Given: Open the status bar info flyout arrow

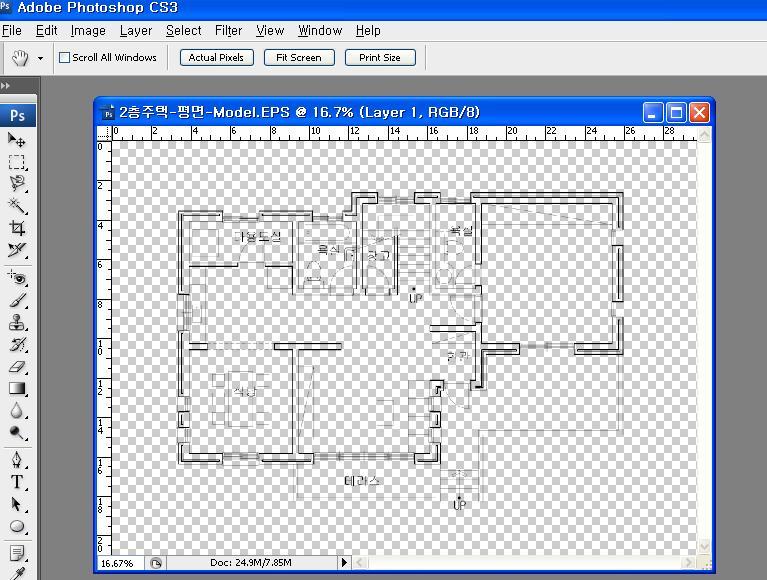Looking at the screenshot, I should (344, 563).
